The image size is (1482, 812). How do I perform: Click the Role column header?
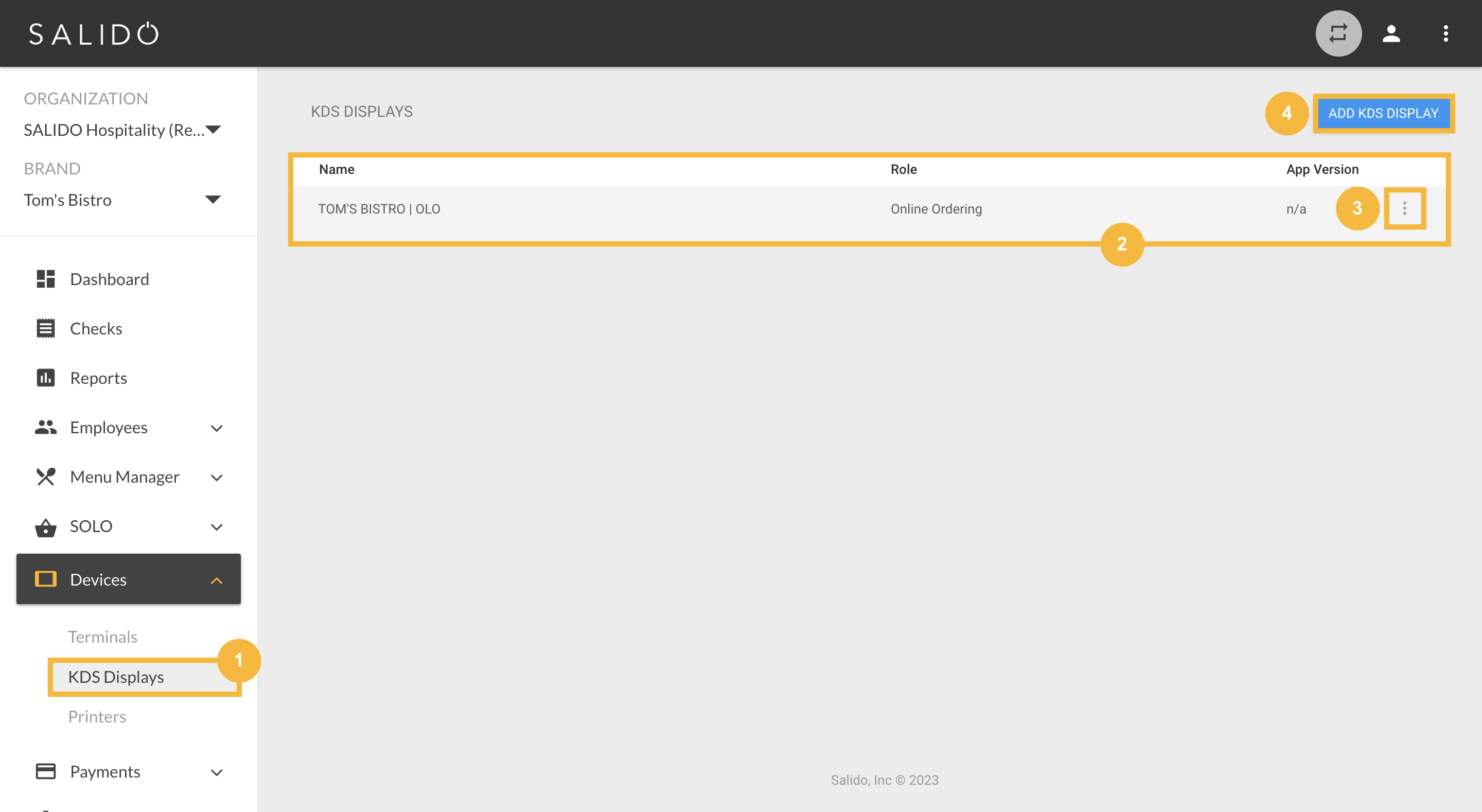coord(904,169)
